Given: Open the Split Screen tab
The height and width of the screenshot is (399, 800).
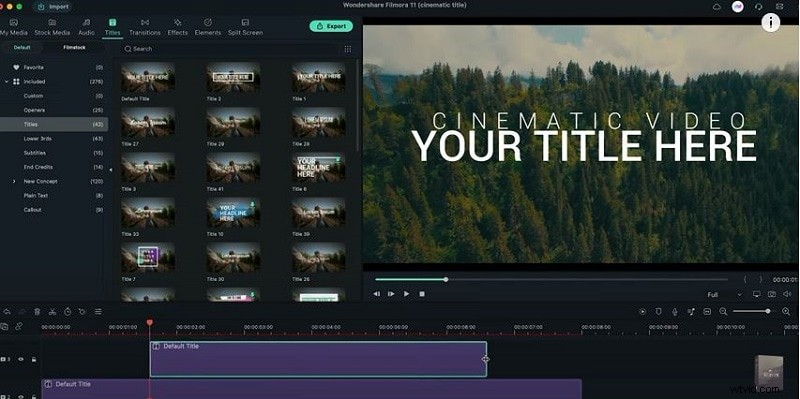Looking at the screenshot, I should [x=245, y=27].
